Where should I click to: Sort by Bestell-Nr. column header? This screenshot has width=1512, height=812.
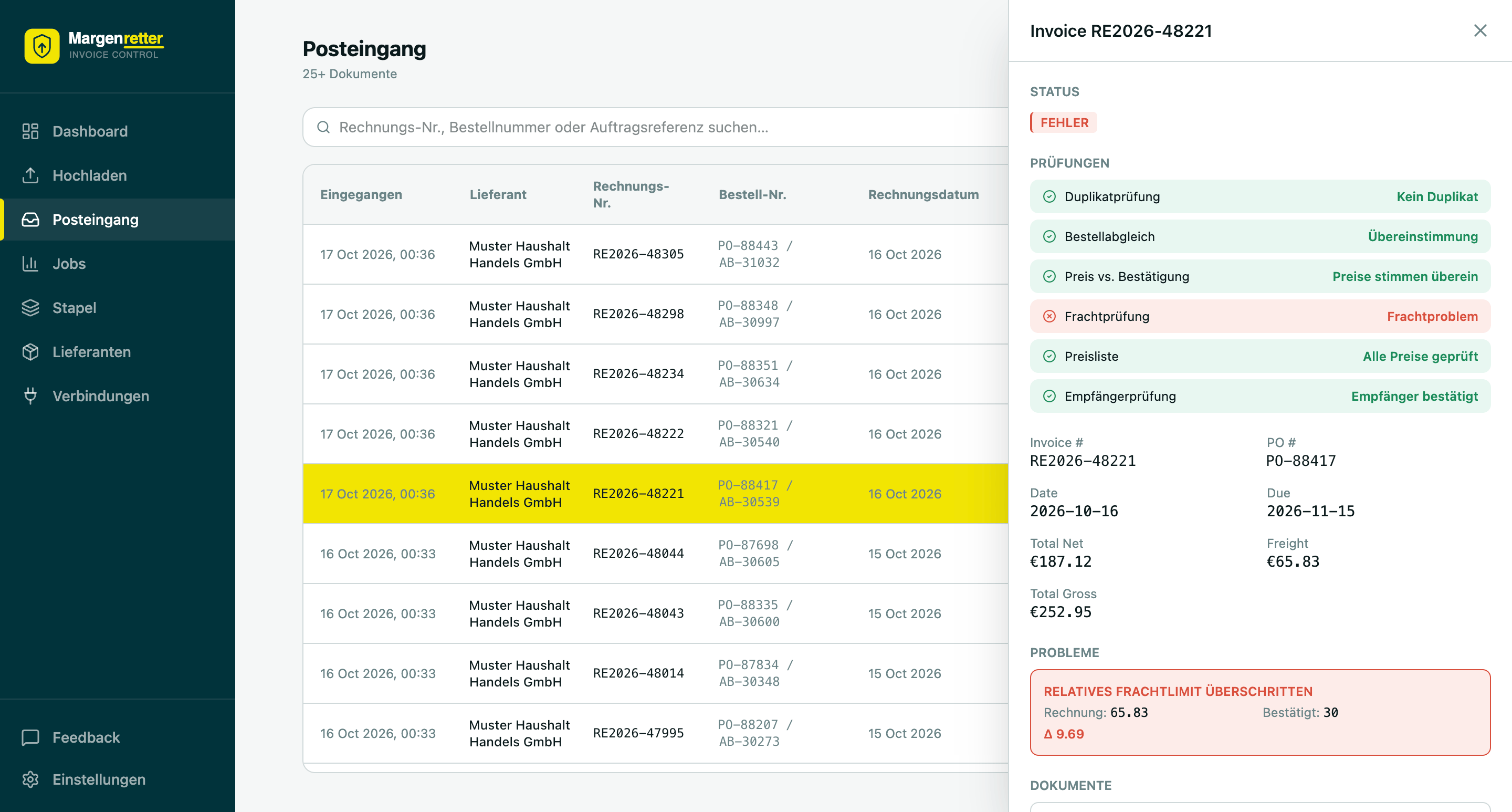coord(752,194)
